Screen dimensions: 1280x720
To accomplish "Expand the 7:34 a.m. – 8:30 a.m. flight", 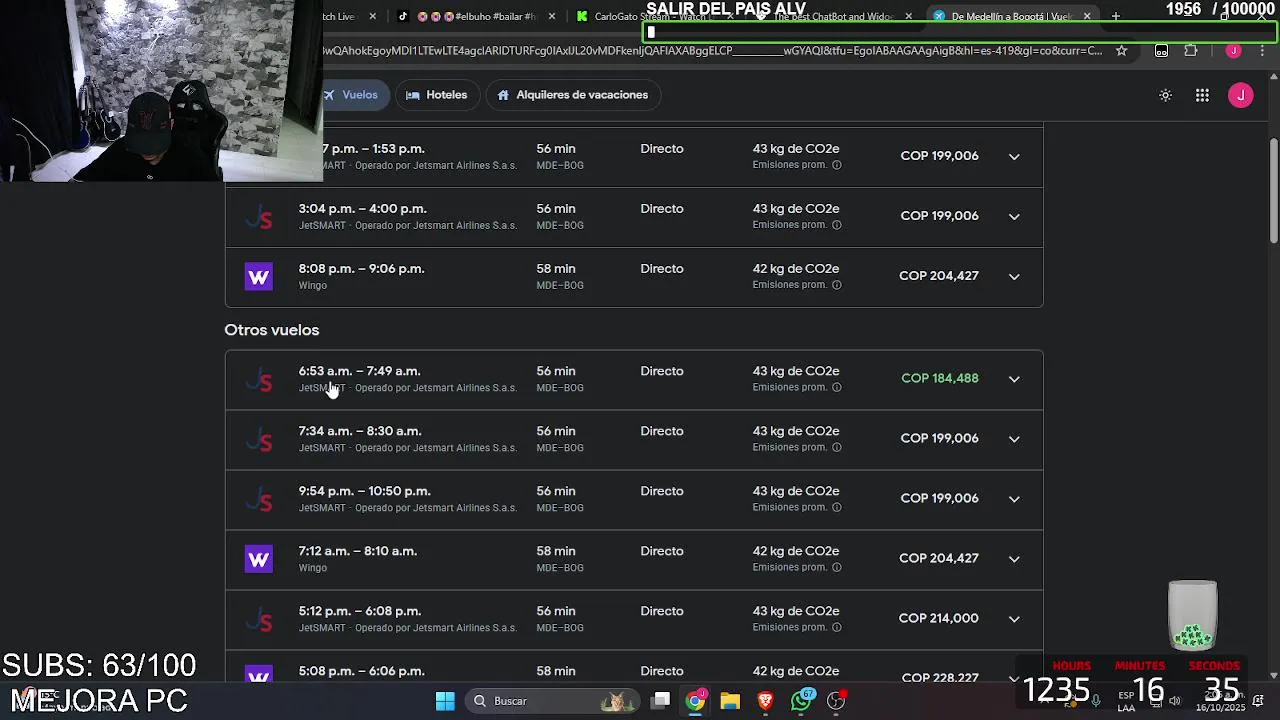I will tap(1014, 438).
